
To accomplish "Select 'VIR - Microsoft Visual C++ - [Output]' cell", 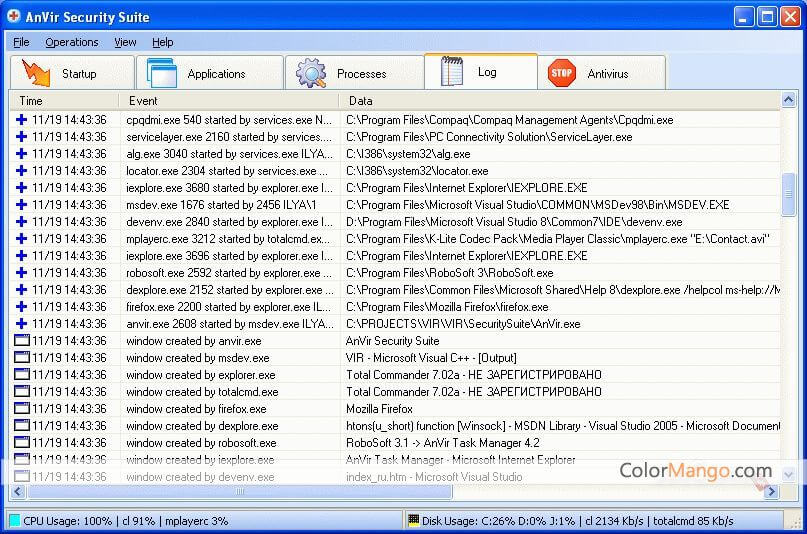I will tap(431, 358).
